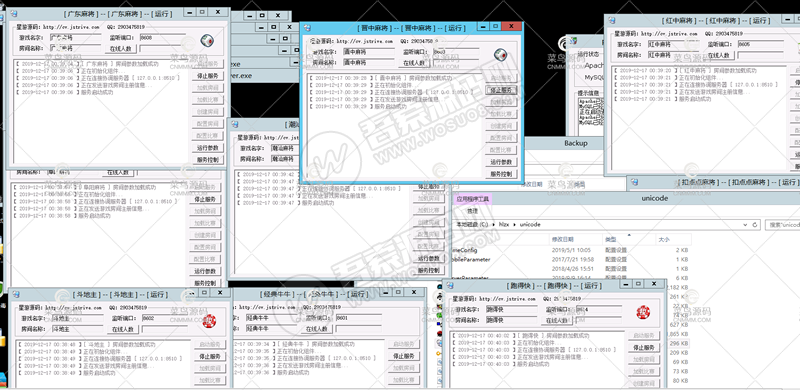Click 在线人数 in 跑得快 window
Viewport: 800px width, 390px height.
(x=557, y=321)
